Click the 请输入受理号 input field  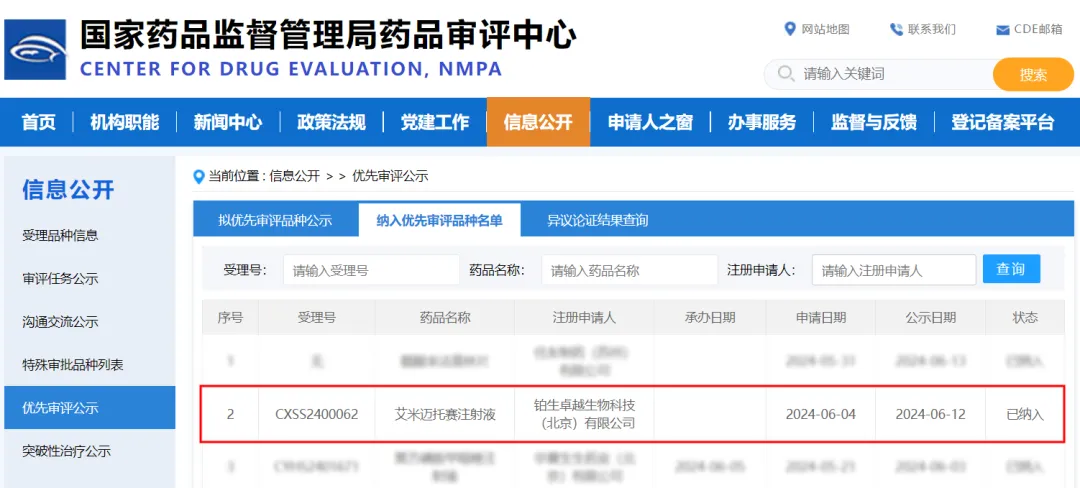[371, 270]
